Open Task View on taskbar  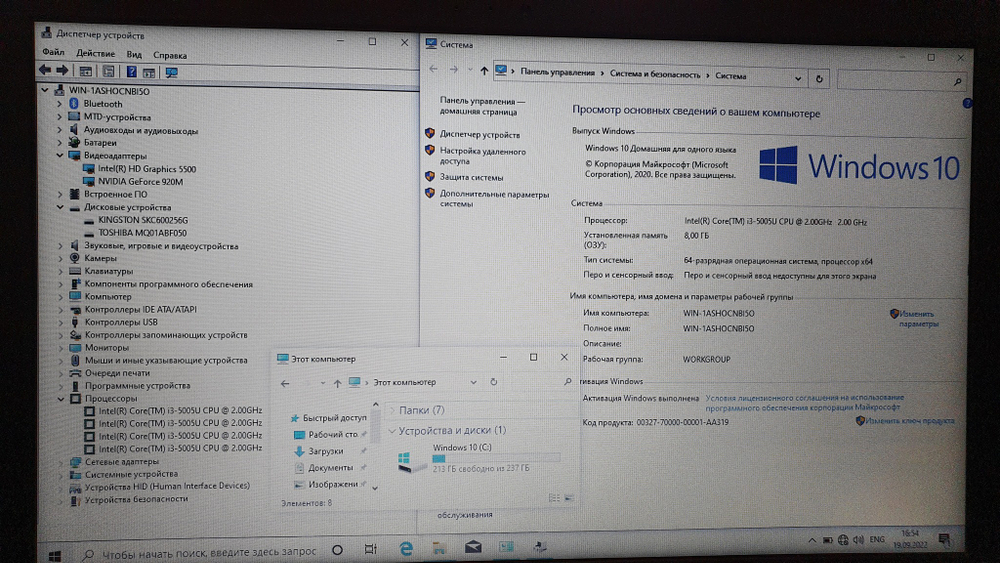click(x=370, y=549)
